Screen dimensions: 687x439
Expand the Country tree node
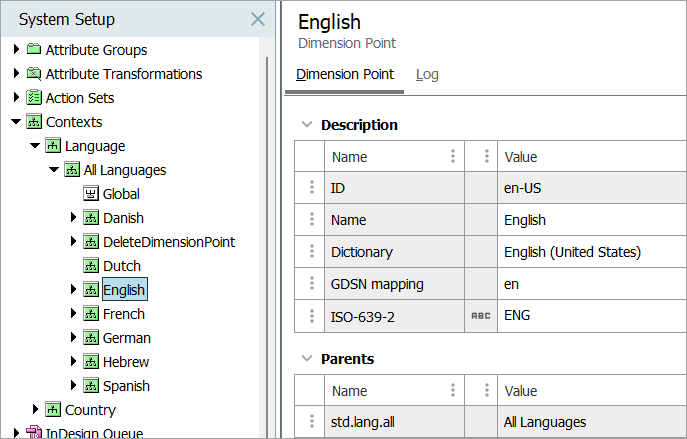click(x=35, y=410)
